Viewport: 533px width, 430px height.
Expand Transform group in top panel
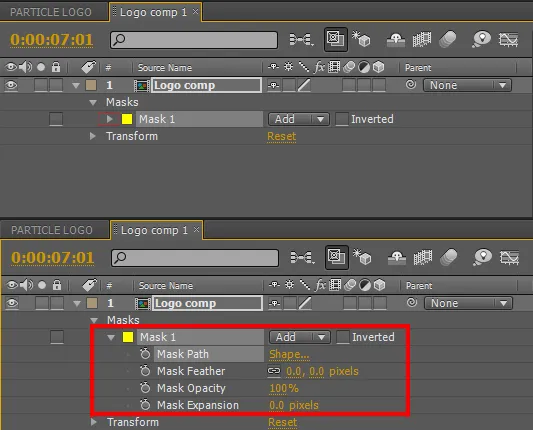tap(92, 136)
